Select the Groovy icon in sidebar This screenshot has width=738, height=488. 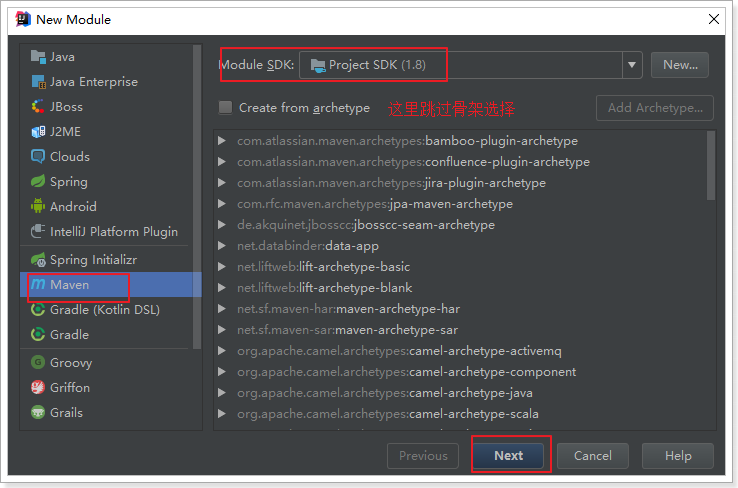[38, 363]
